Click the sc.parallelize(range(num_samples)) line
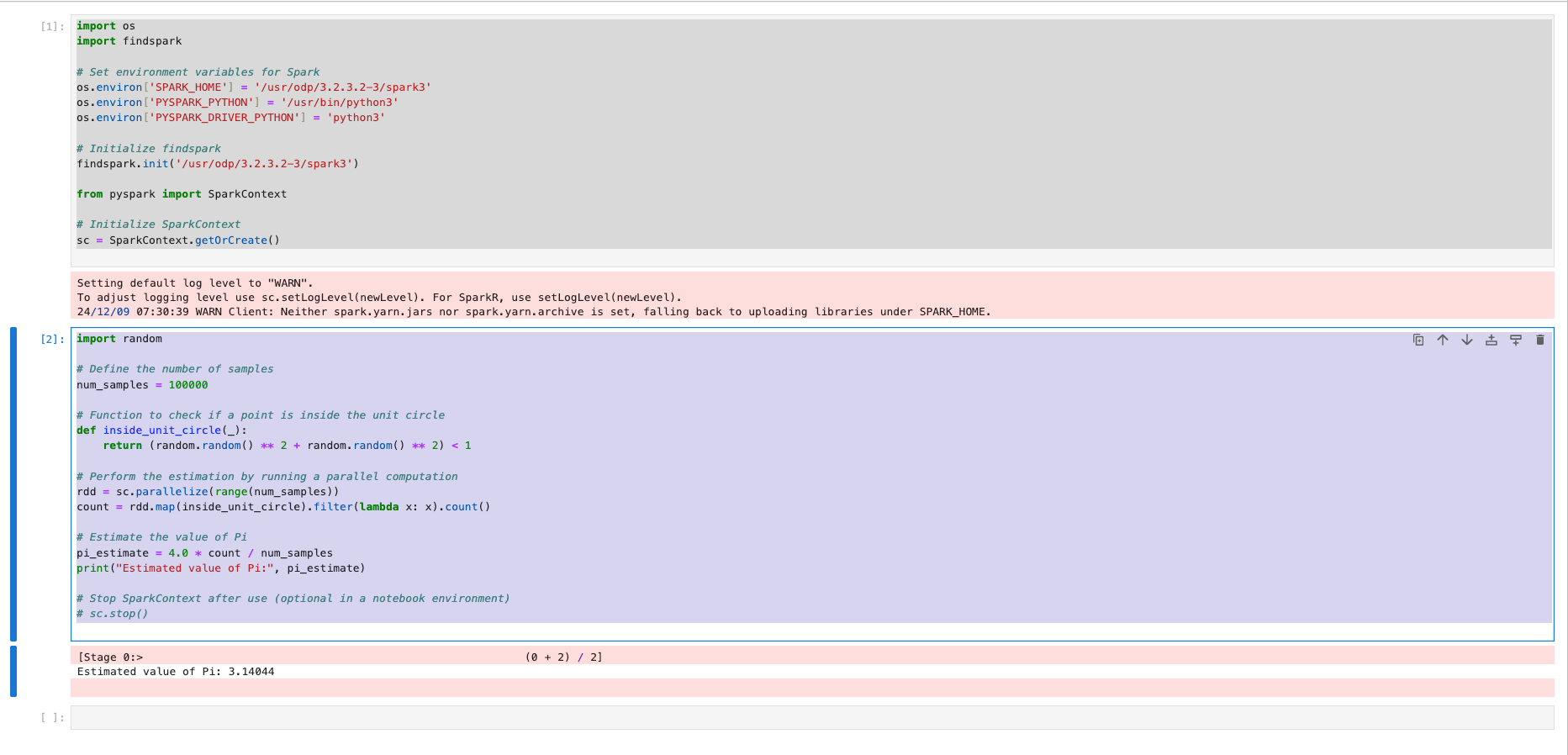This screenshot has height=755, width=1568. pos(208,492)
